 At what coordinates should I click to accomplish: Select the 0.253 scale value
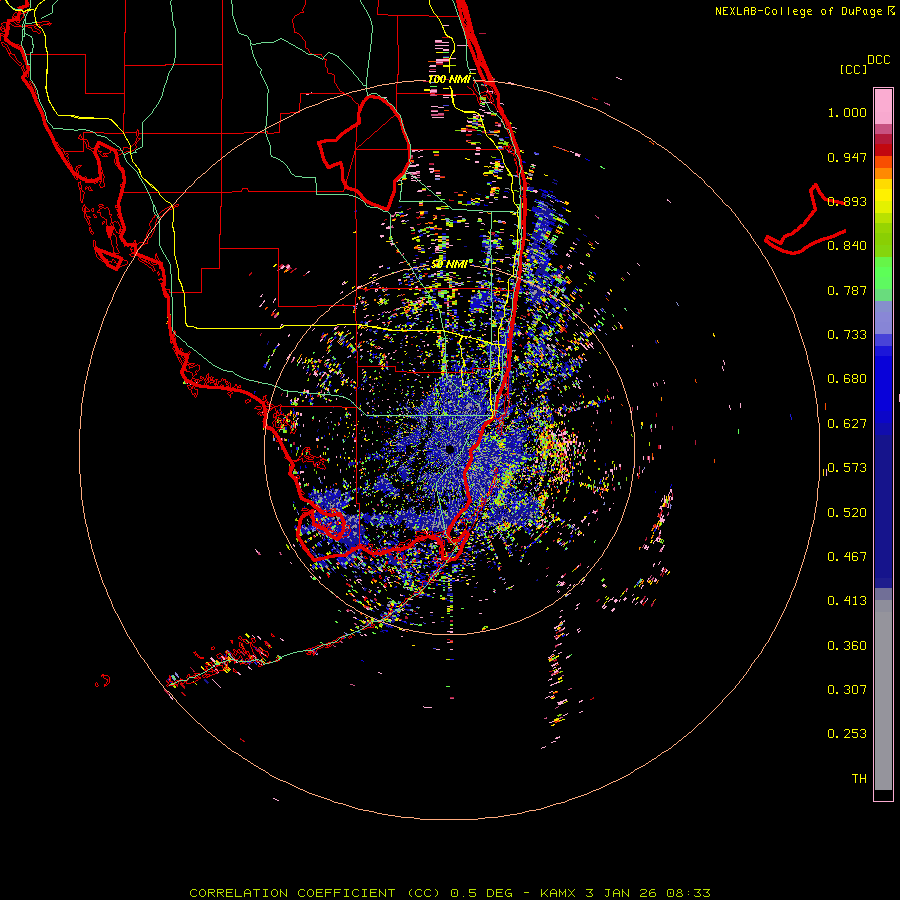[847, 734]
